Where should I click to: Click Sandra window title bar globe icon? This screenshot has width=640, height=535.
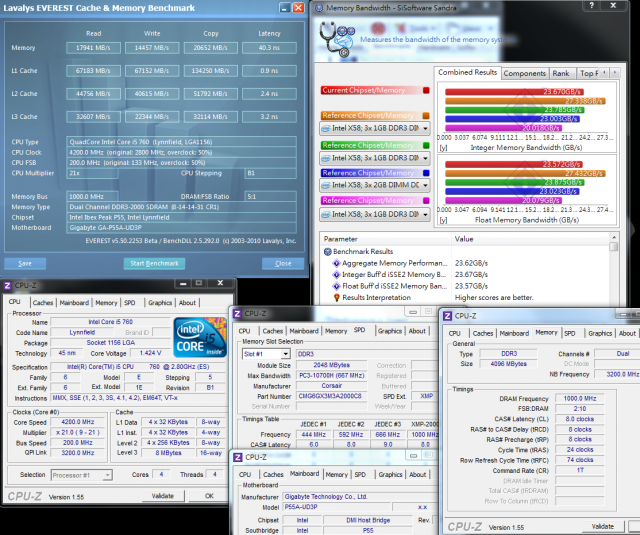tap(319, 8)
